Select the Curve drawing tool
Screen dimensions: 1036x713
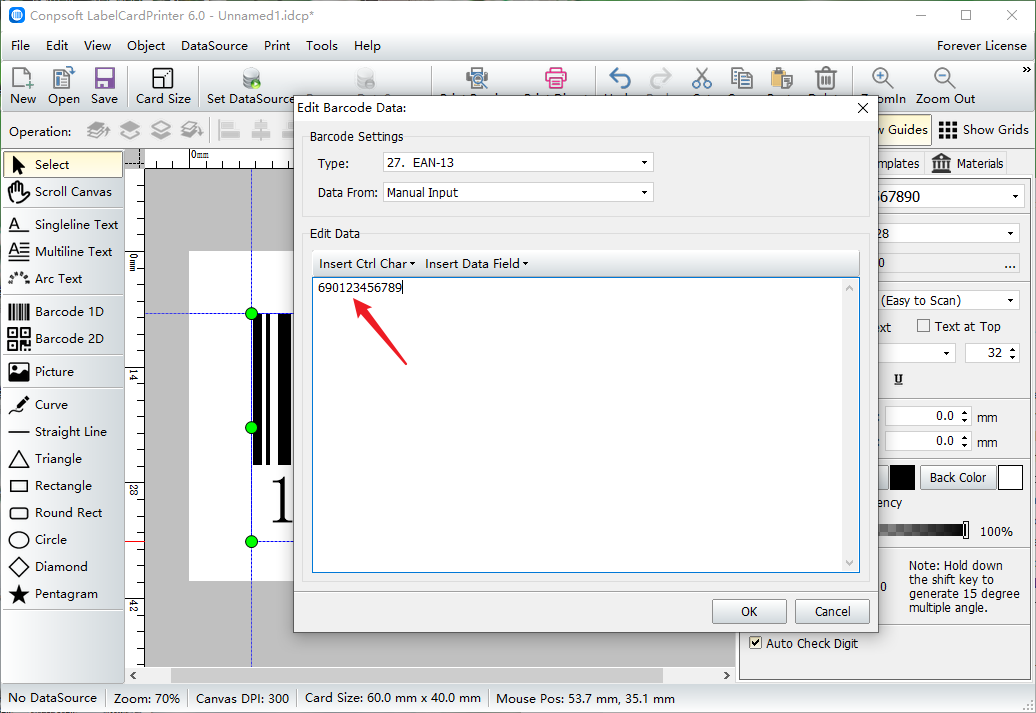tap(63, 404)
